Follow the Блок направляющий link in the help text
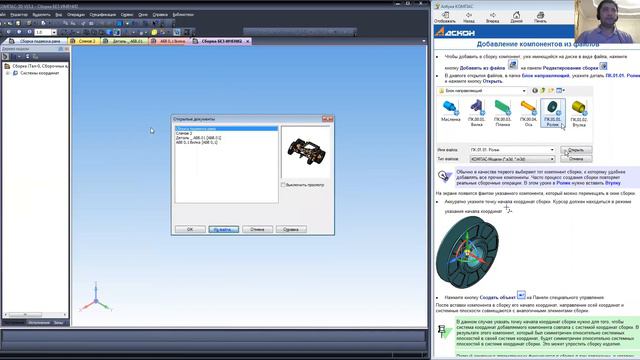Image resolution: width=640 pixels, height=360 pixels. [545, 76]
